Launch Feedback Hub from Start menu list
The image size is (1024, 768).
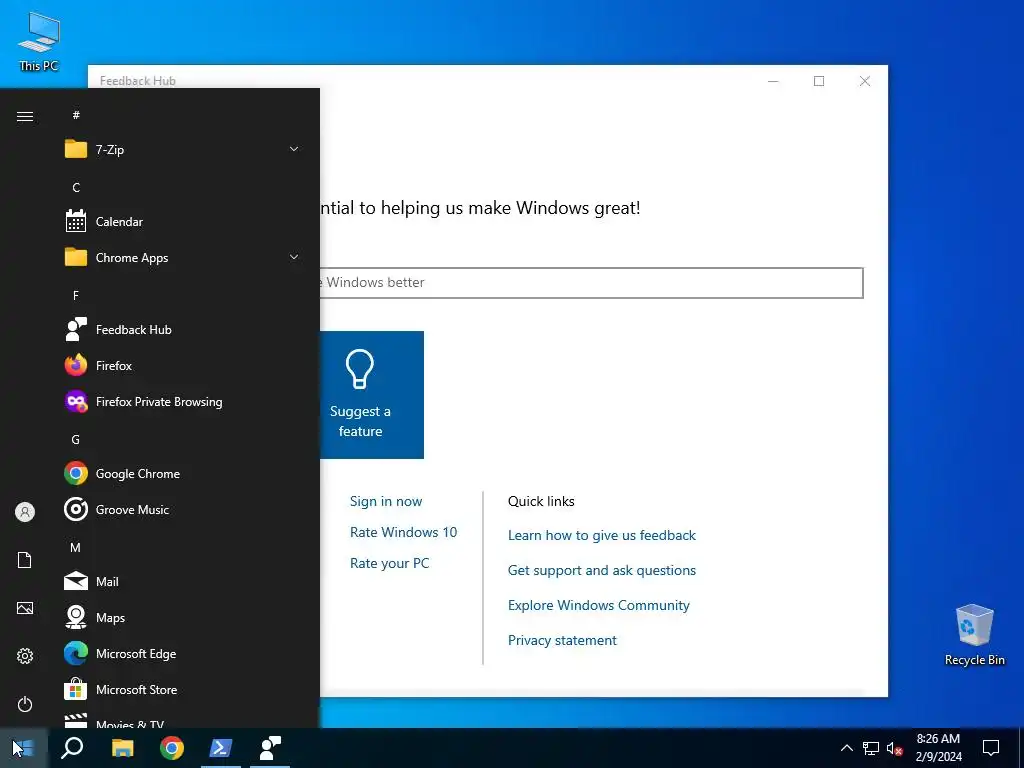pos(184,330)
